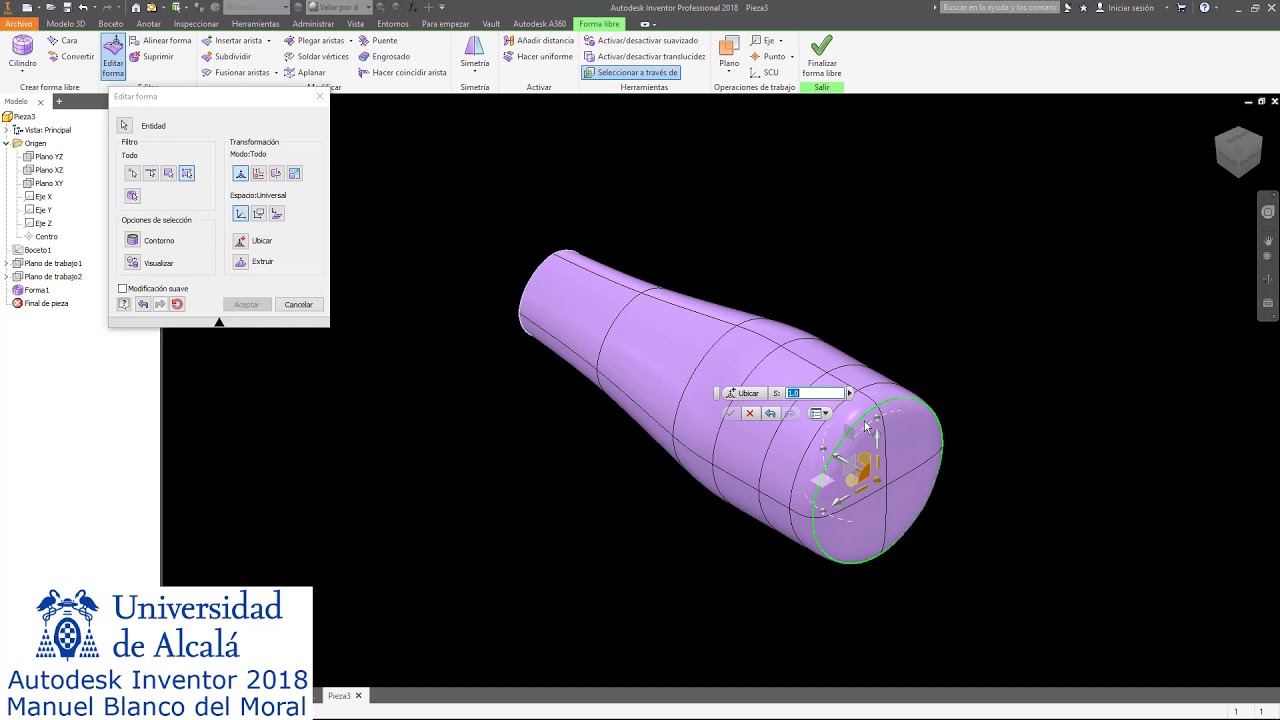Enable Modificación suave checkbox

click(123, 289)
